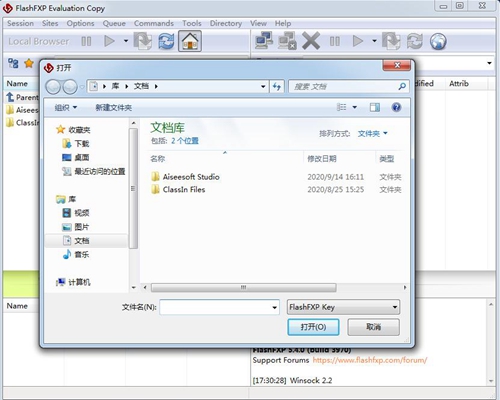The width and height of the screenshot is (500, 400).
Task: Click the dialog back navigation button
Action: (x=53, y=87)
